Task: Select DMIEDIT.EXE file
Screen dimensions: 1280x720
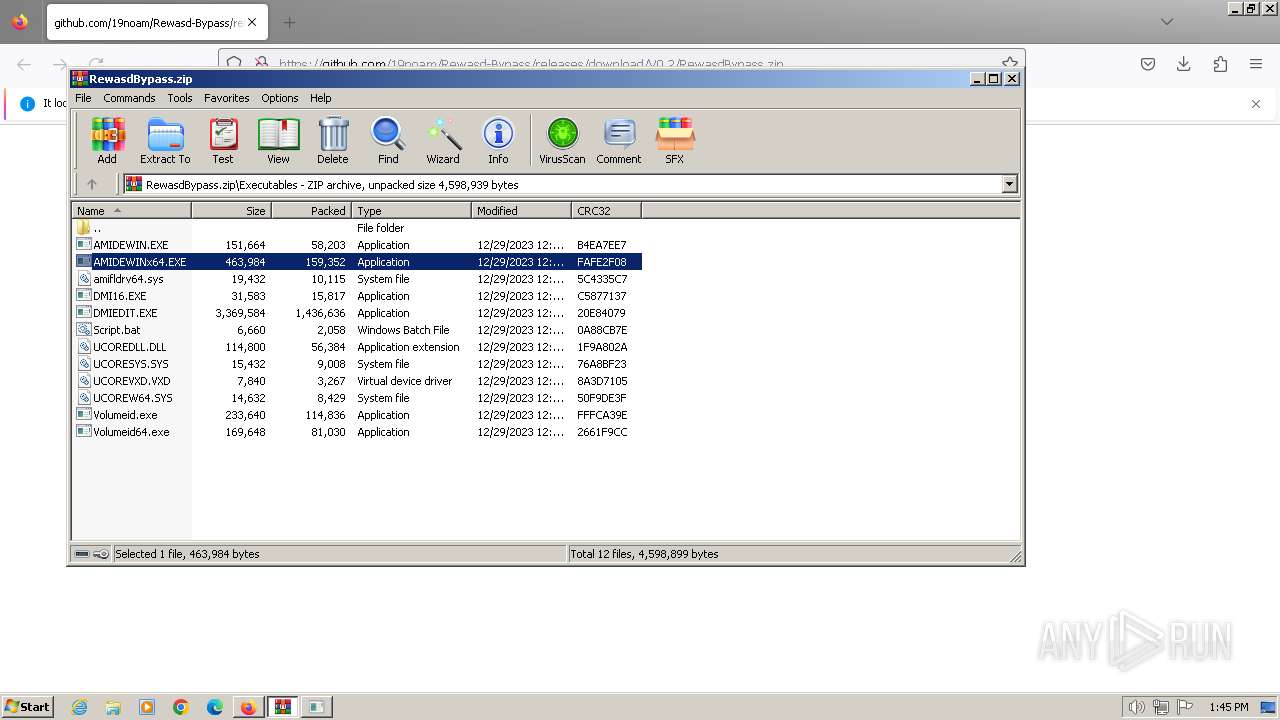Action: (x=357, y=313)
